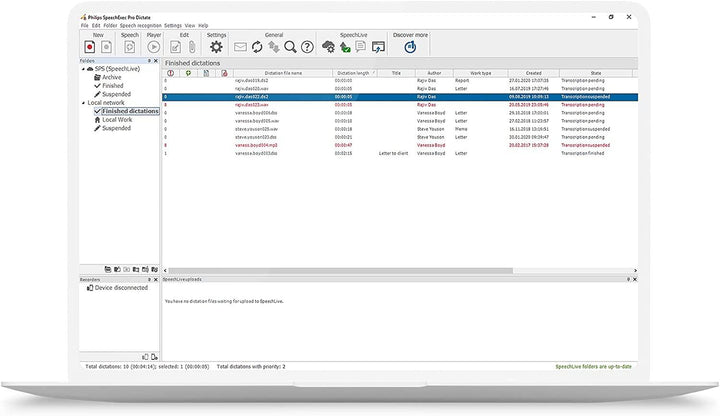720x416 pixels.
Task: Click 'SpeechLive folders are up-to-date' status text
Action: (593, 366)
